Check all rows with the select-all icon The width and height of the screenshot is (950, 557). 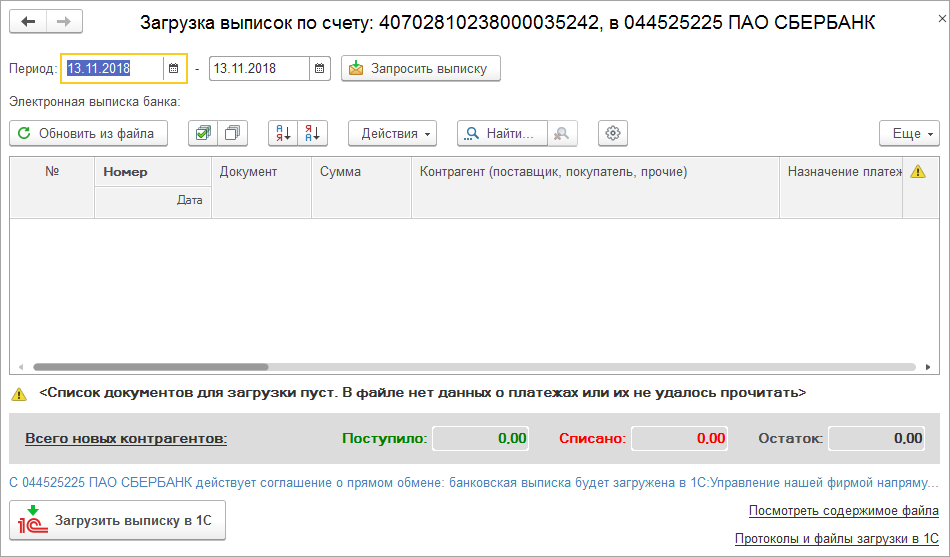point(204,133)
